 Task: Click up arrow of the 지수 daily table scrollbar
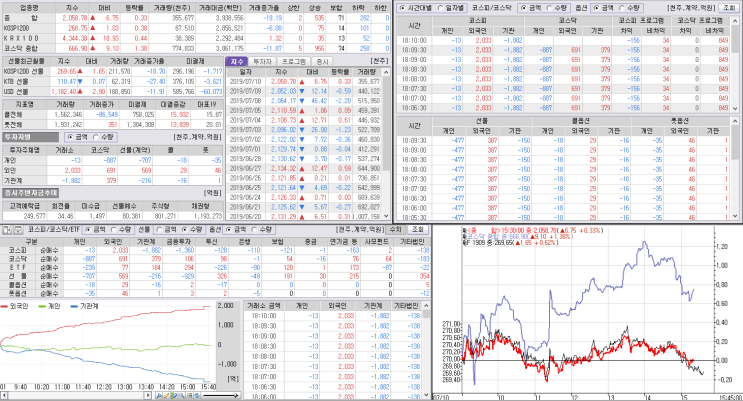[387, 72]
